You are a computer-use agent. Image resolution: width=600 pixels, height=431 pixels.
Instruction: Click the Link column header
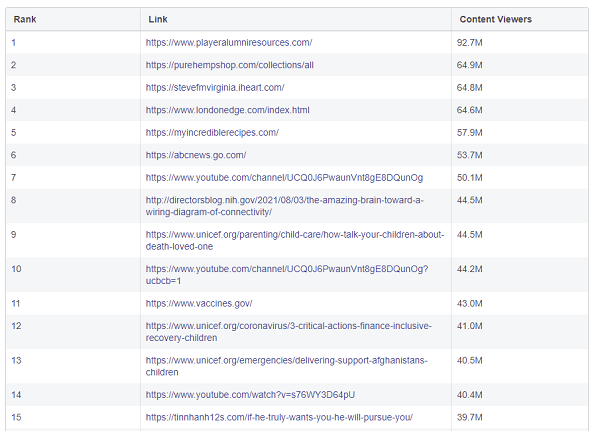[158, 19]
